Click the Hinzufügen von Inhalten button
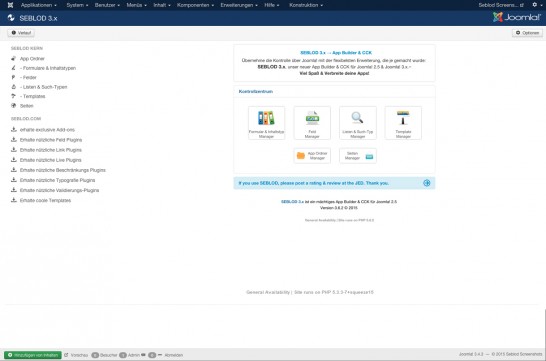The width and height of the screenshot is (546, 361). pyautogui.click(x=33, y=355)
